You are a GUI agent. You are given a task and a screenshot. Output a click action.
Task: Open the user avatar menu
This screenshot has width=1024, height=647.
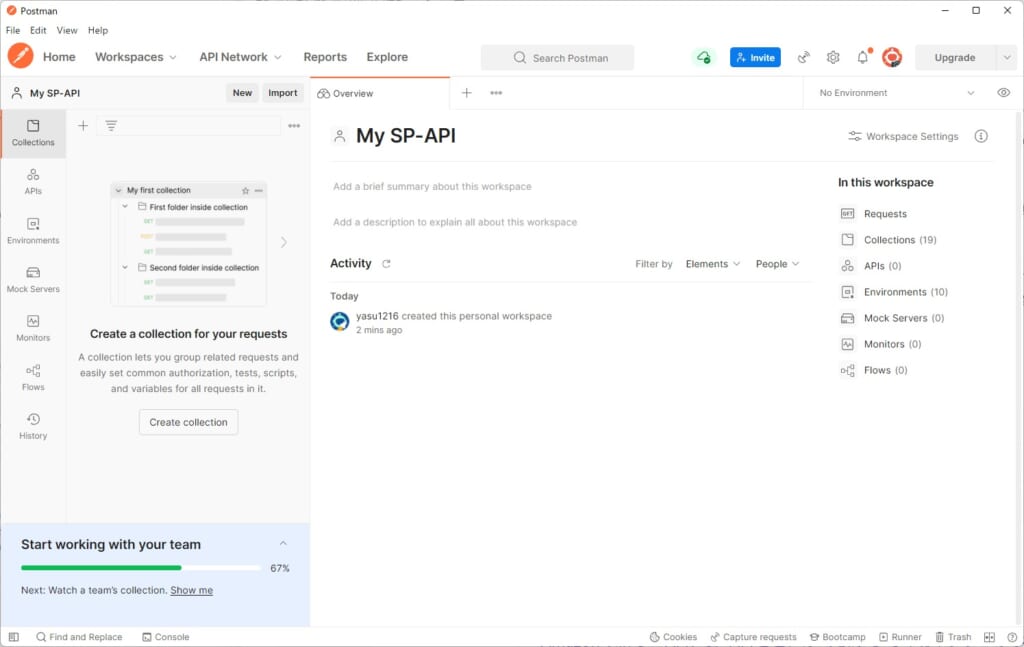coord(892,57)
